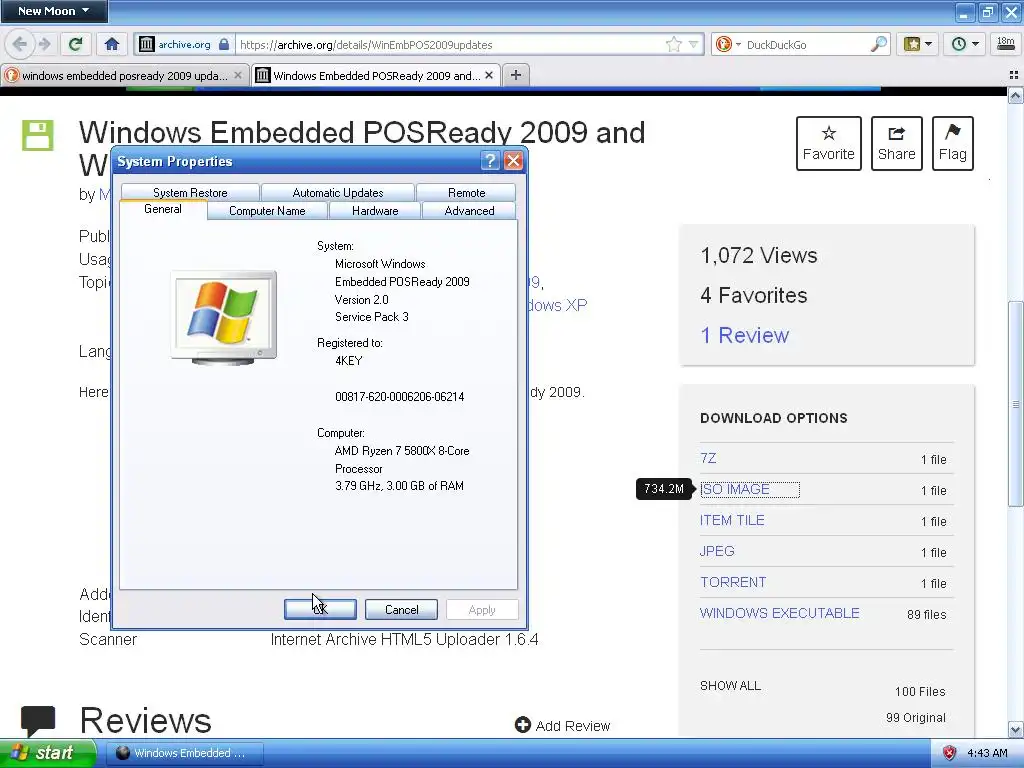Open the home page via house icon
1024x768 pixels.
tap(112, 44)
